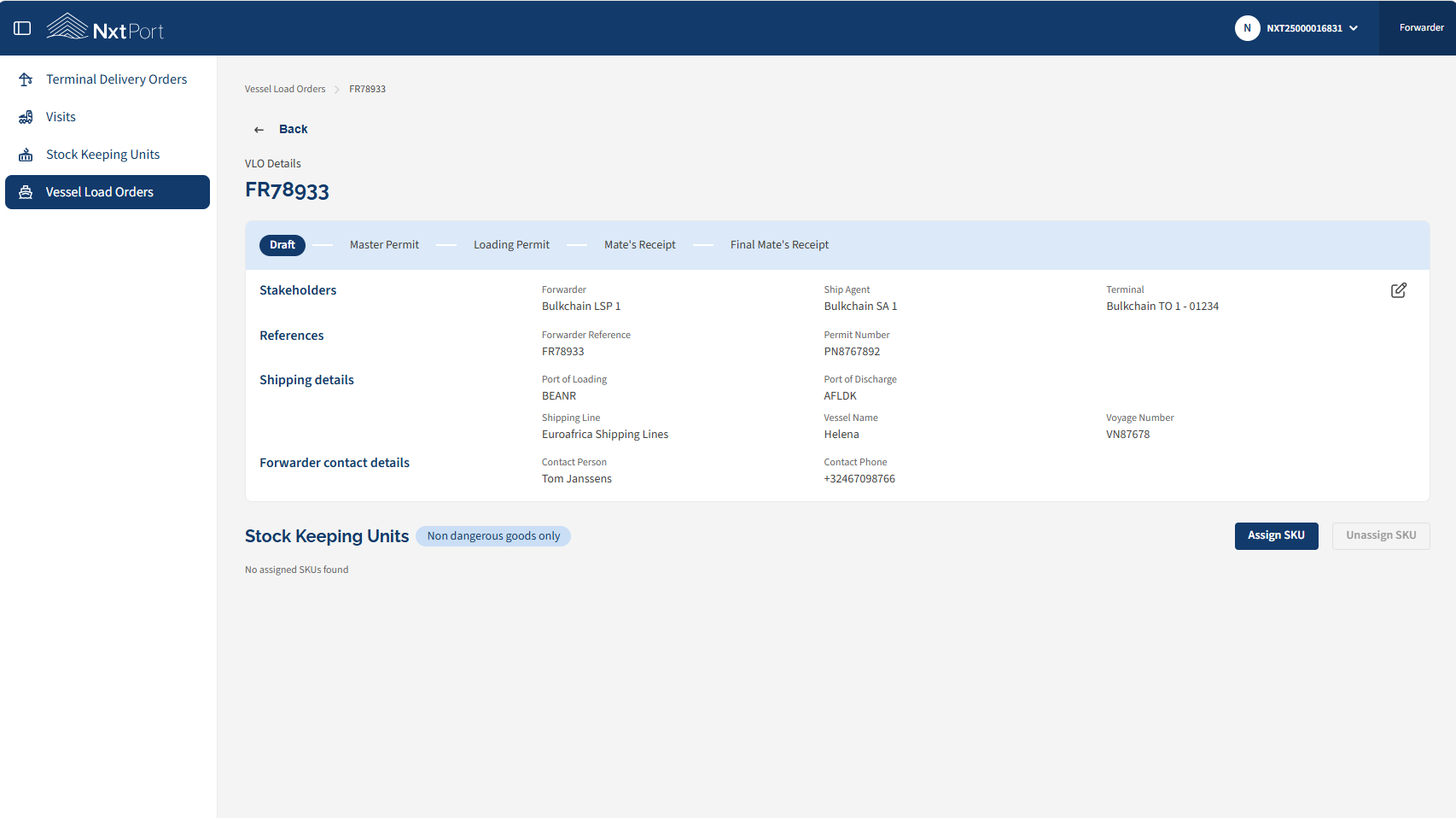1456x818 pixels.
Task: Click the Forwarder role label in header
Action: pyautogui.click(x=1421, y=28)
